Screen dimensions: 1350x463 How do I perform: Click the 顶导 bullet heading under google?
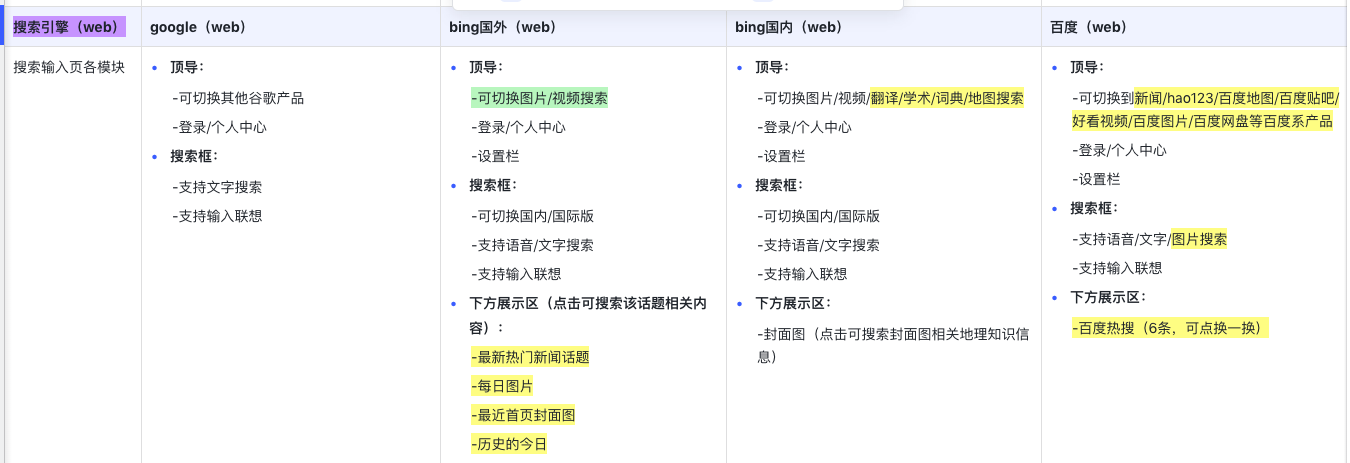pyautogui.click(x=186, y=68)
